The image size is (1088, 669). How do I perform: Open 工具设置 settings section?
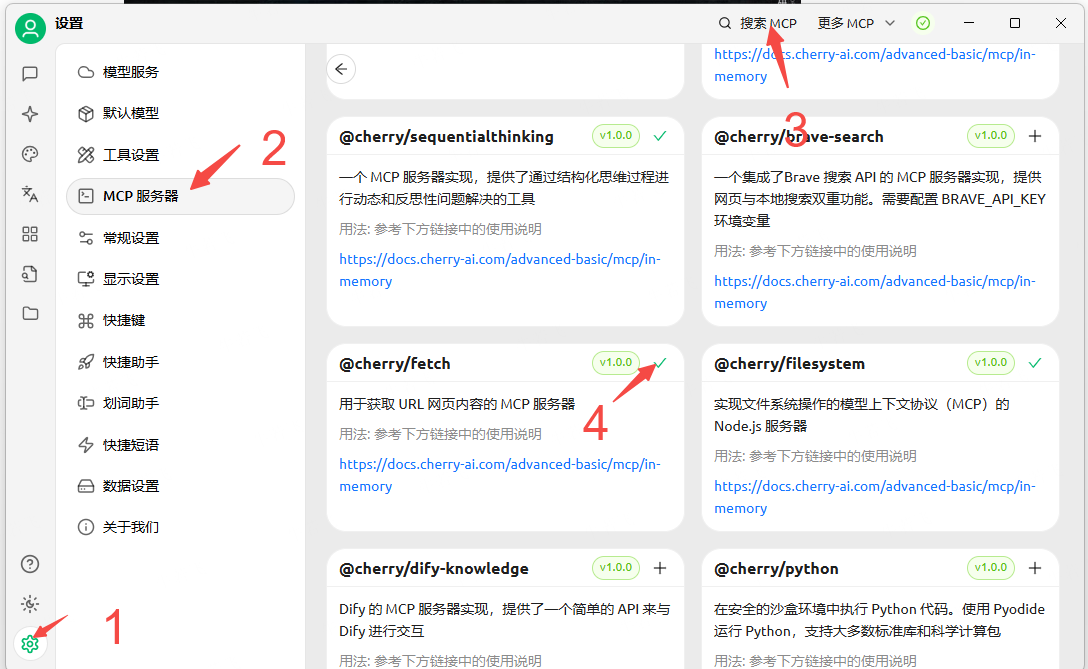(180, 155)
